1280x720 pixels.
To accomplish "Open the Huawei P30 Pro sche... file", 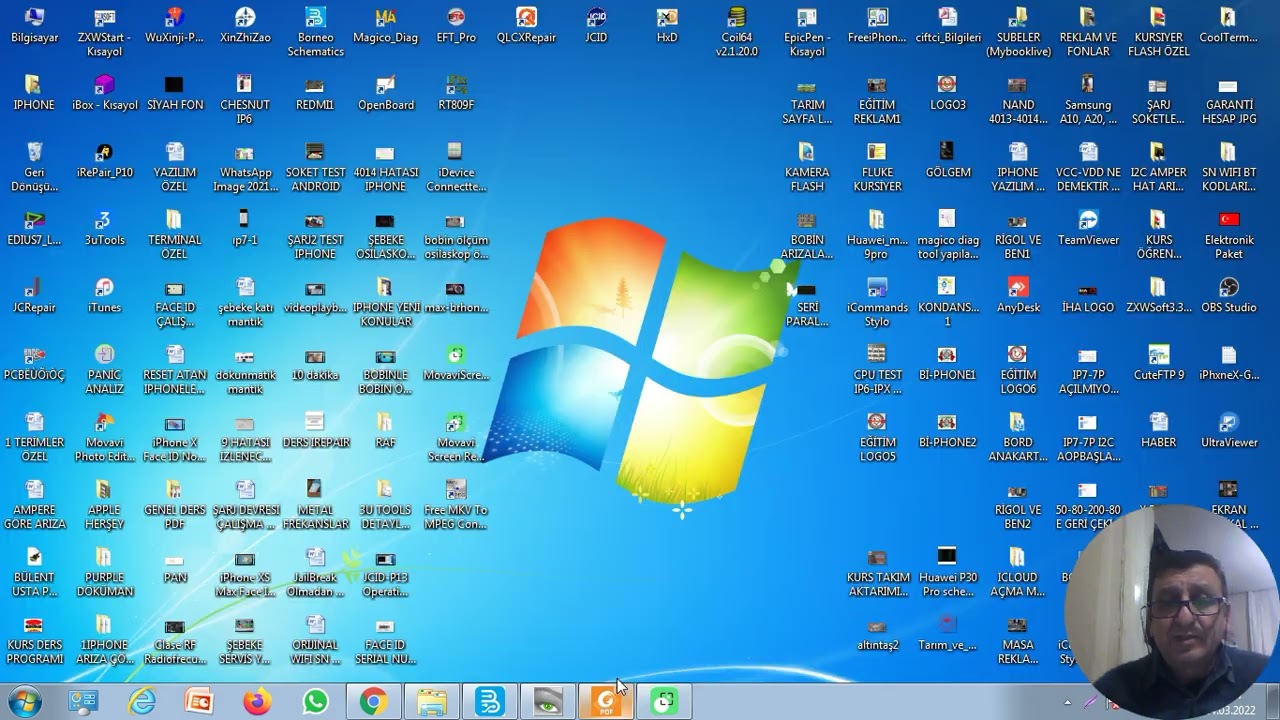I will [x=947, y=572].
